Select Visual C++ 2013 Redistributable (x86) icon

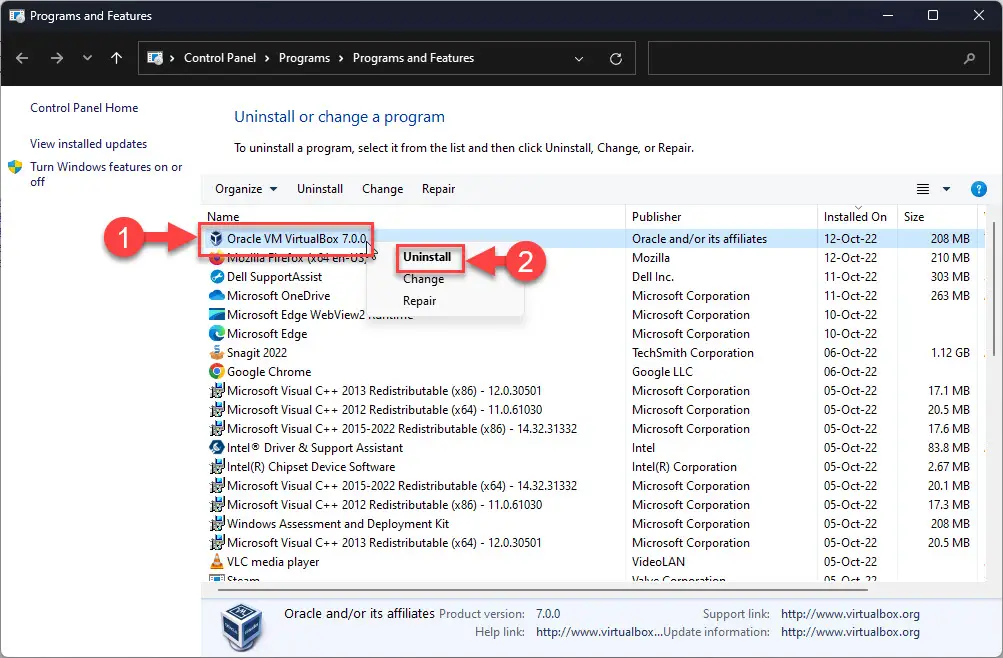pyautogui.click(x=217, y=391)
